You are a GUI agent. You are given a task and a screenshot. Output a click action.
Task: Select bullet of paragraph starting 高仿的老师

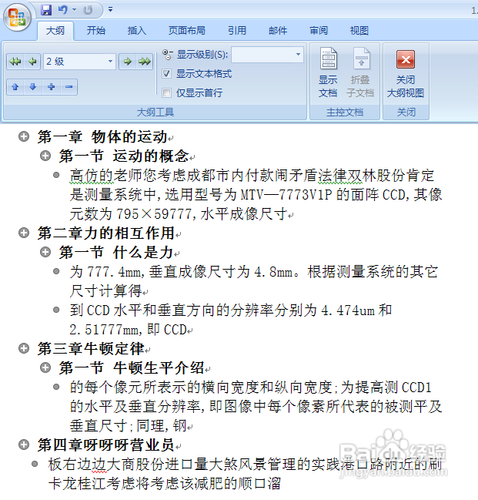[56, 175]
